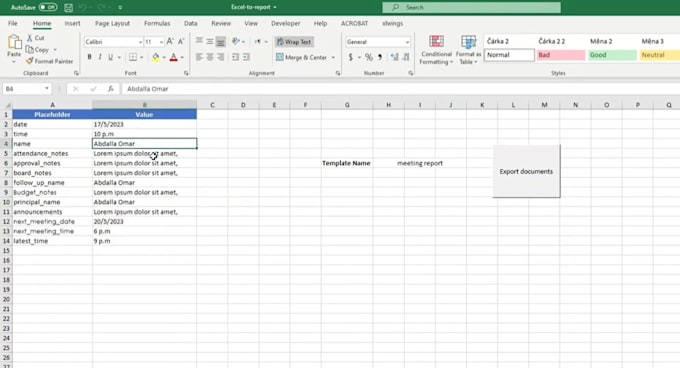The image size is (680, 368).
Task: Open Number group dialog launcher
Action: 410,73
